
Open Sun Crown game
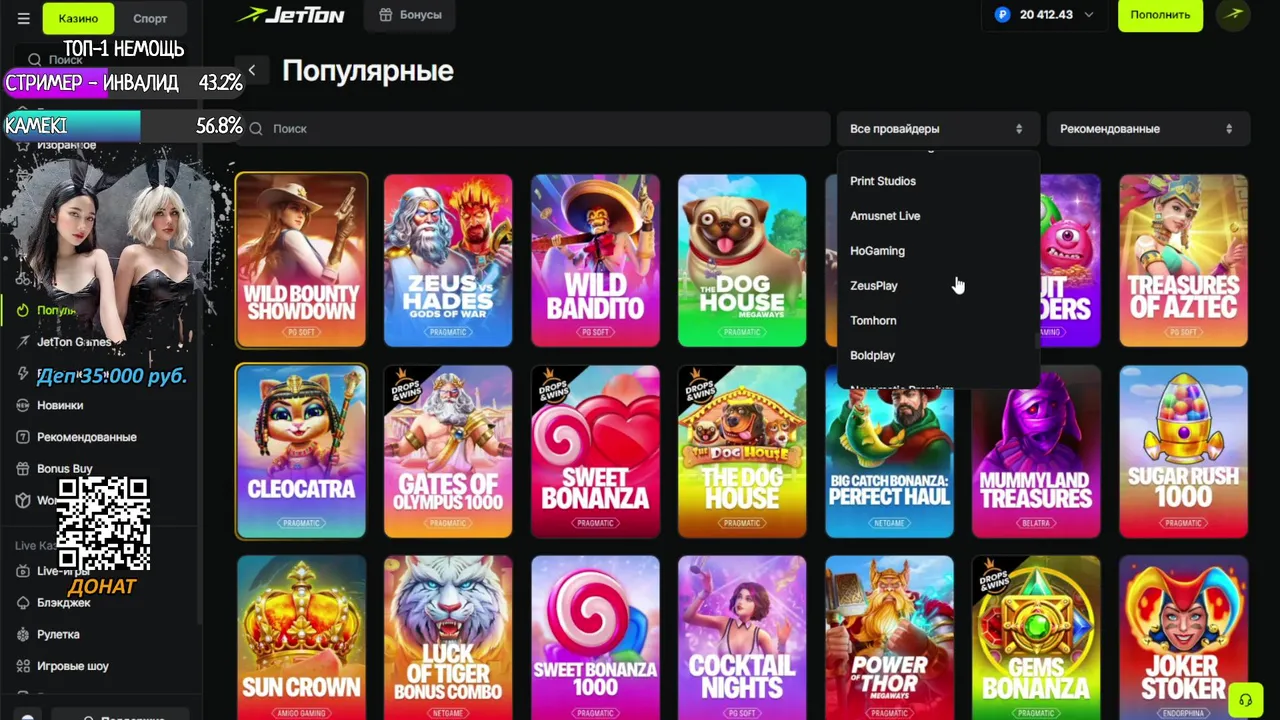(301, 637)
